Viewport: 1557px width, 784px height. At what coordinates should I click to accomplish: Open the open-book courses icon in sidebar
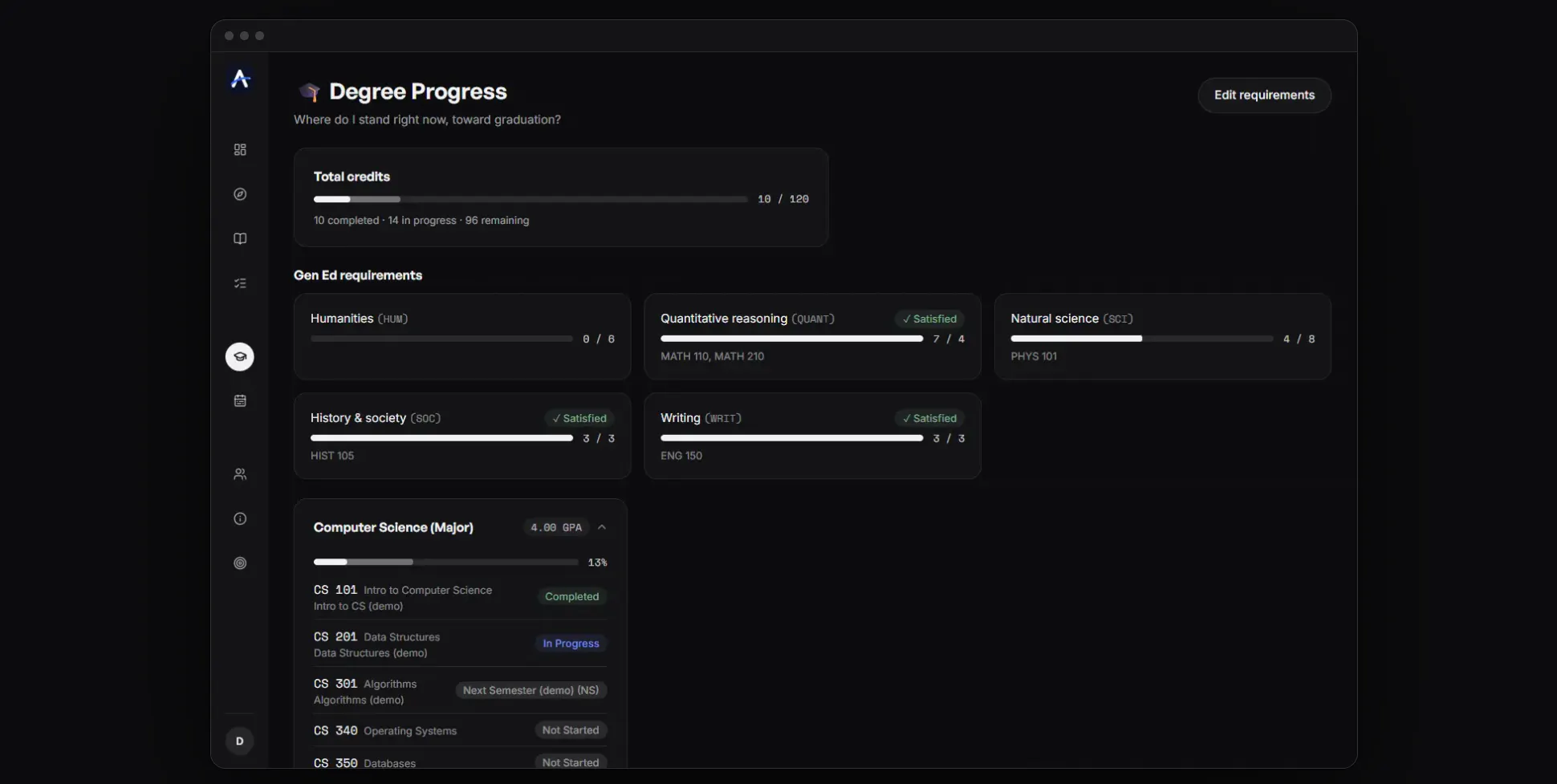(240, 239)
